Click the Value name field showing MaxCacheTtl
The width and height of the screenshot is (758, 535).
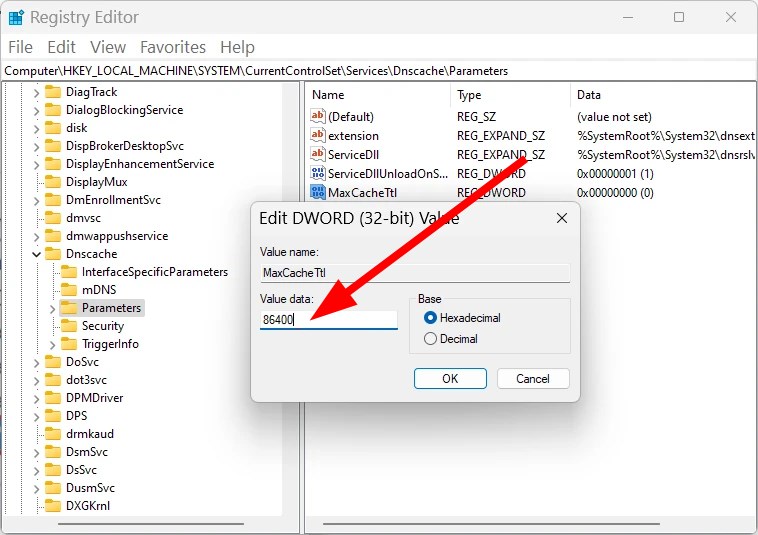point(415,273)
